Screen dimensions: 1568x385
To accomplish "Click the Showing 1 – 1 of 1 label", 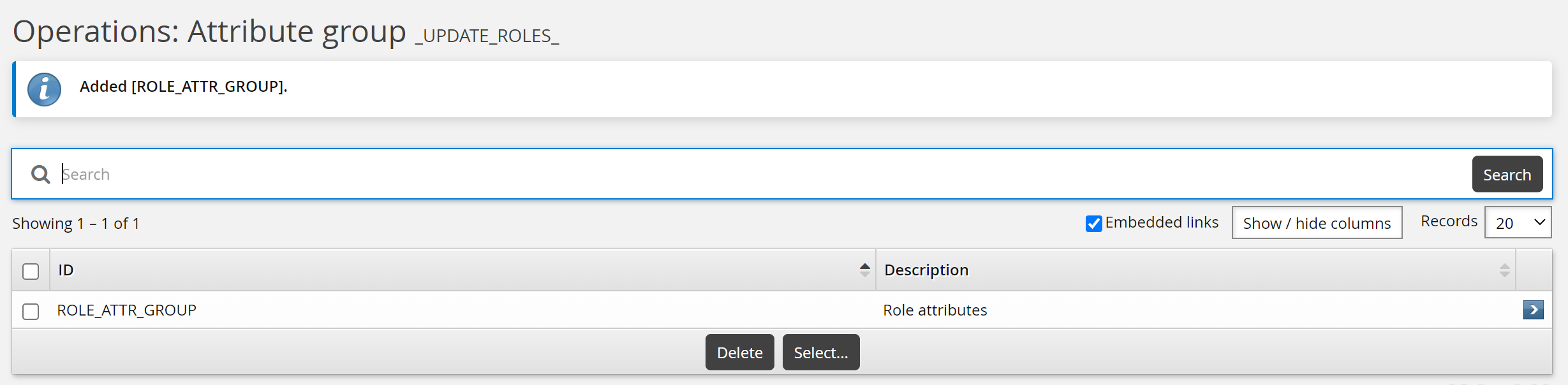I will [x=77, y=223].
